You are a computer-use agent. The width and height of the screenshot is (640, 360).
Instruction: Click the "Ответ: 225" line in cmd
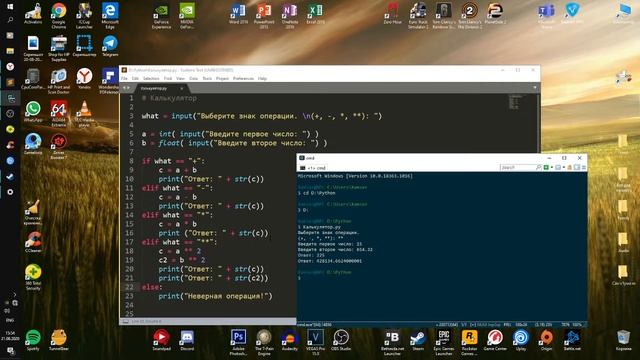[311, 255]
